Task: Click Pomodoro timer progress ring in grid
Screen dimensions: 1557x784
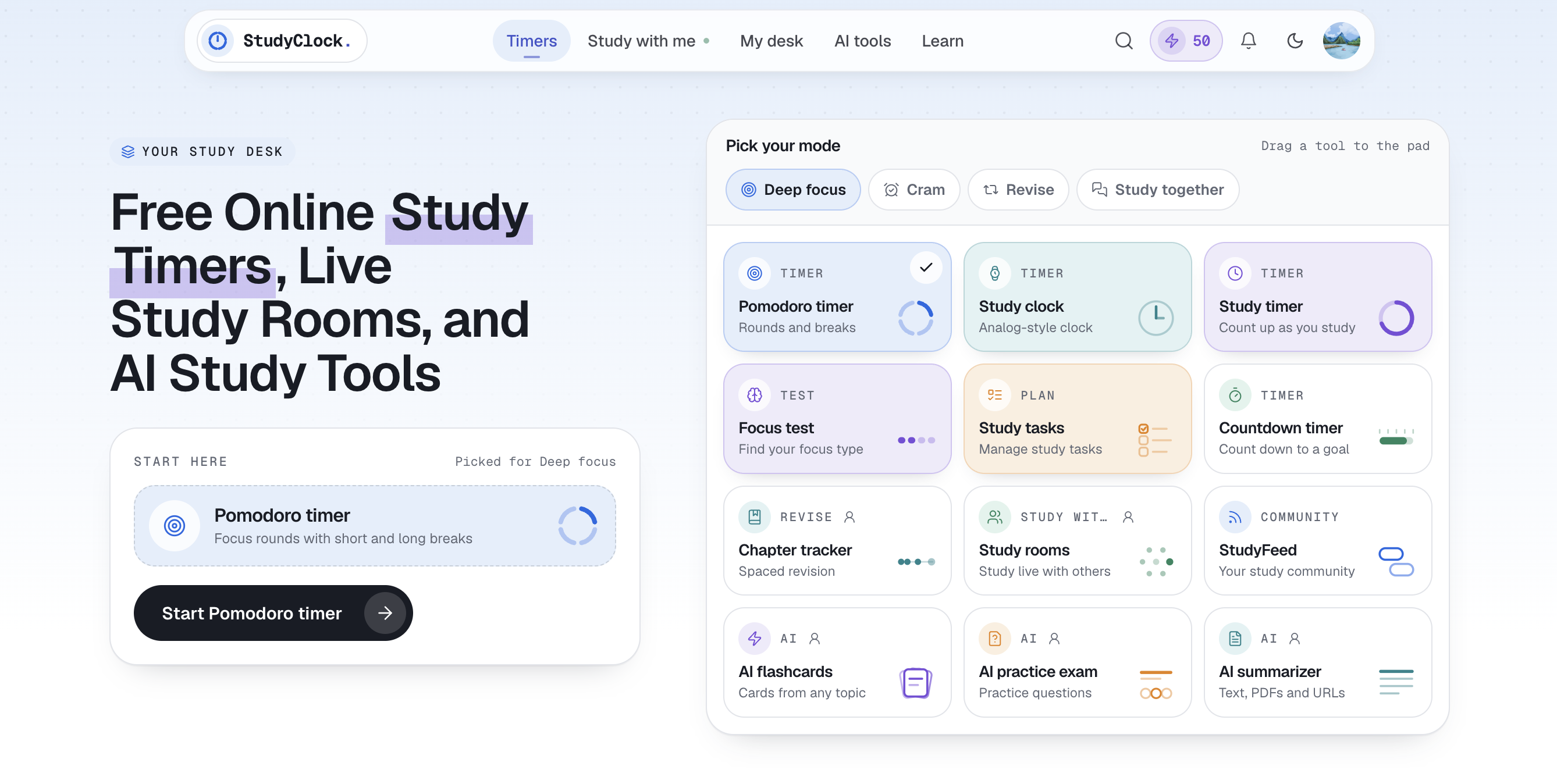Action: coord(915,318)
